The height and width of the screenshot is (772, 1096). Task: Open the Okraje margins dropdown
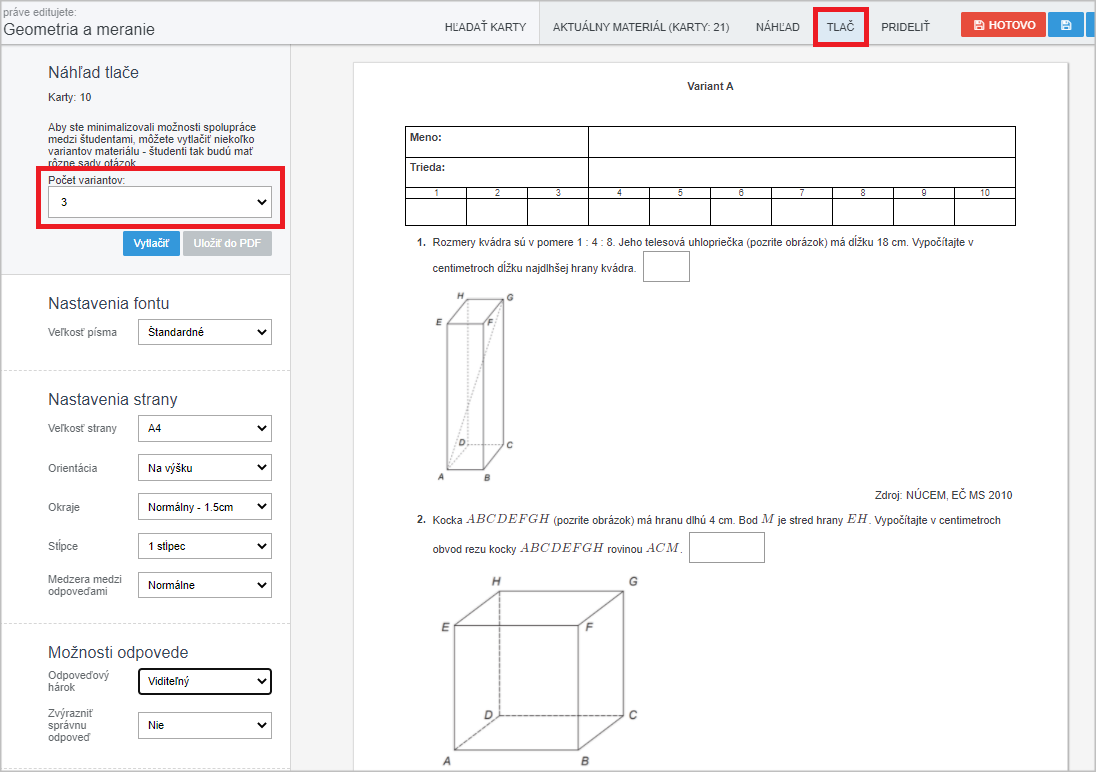coord(205,507)
